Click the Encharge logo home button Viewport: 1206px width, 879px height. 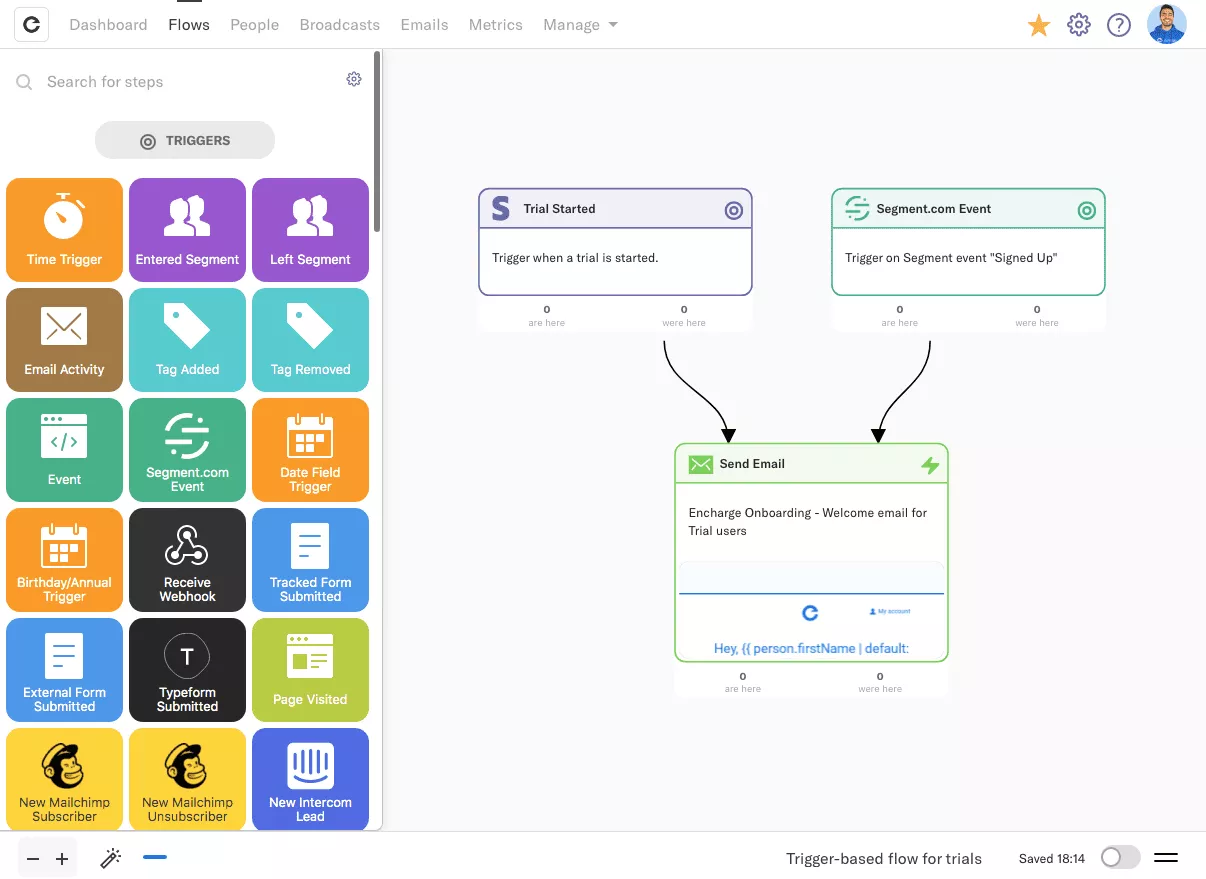(31, 24)
